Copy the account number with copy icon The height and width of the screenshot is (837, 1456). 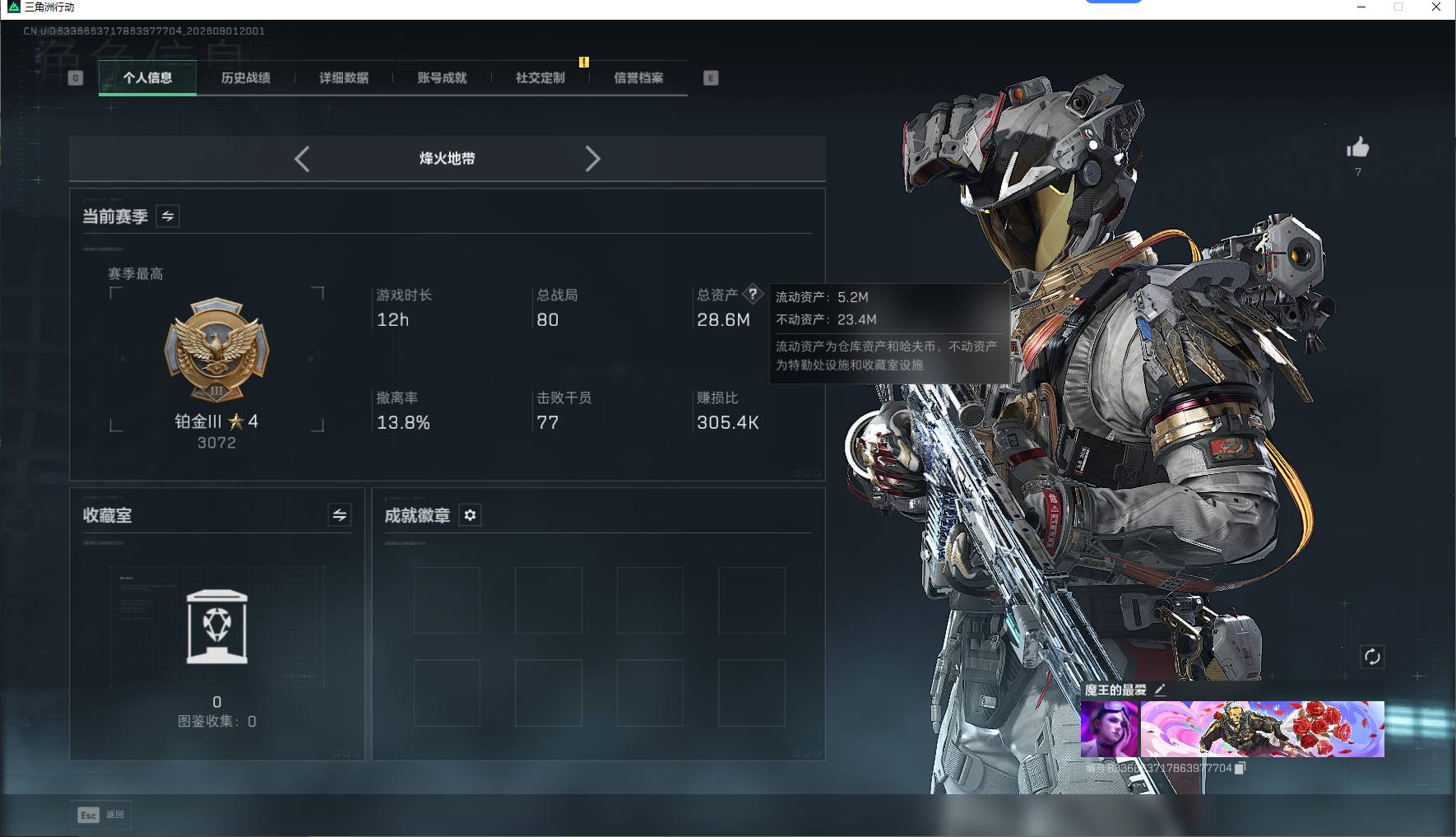1240,768
